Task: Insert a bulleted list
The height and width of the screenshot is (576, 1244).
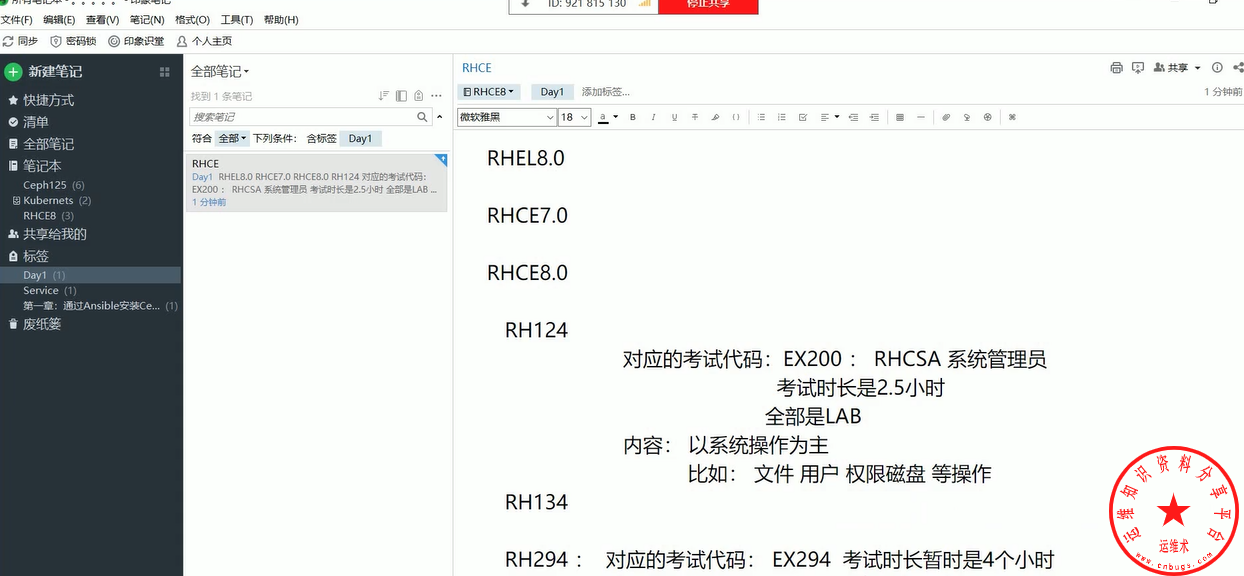Action: pos(761,117)
